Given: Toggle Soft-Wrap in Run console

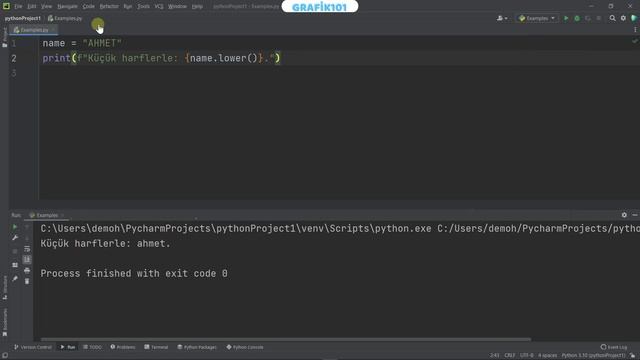Looking at the screenshot, I should pos(27,249).
